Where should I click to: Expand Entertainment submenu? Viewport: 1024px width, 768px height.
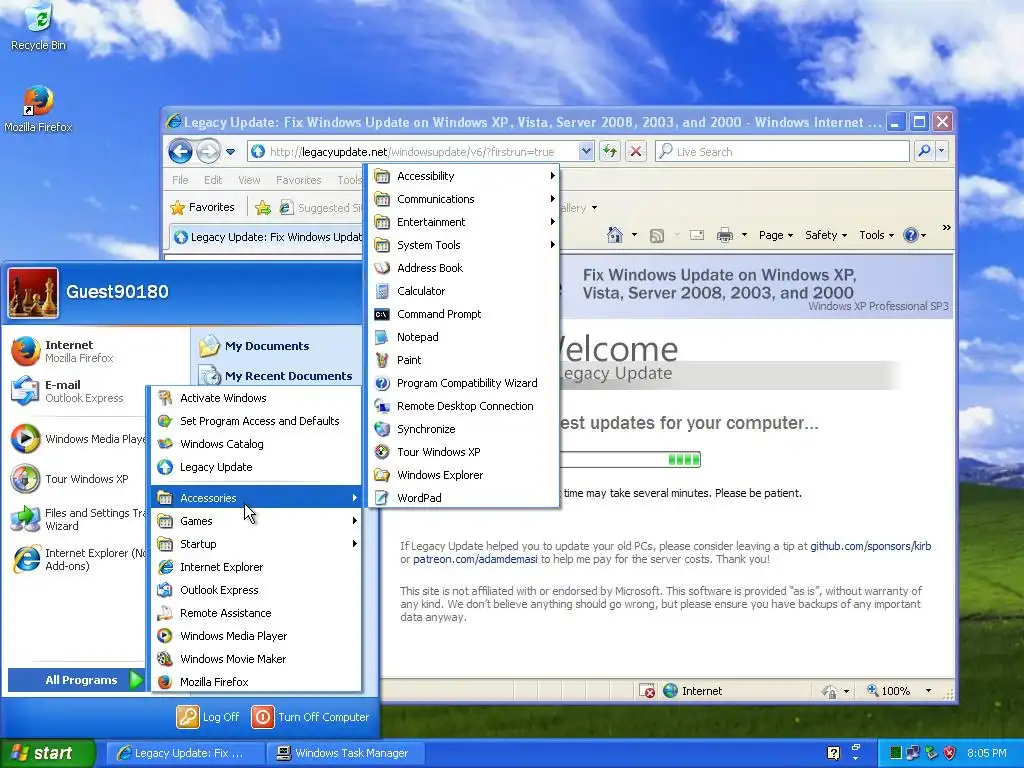tap(464, 222)
